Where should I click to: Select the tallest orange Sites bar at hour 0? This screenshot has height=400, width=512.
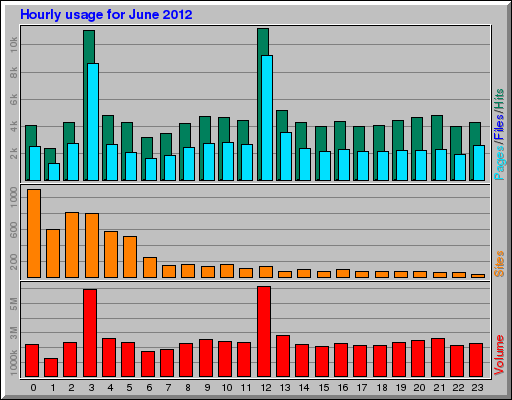(x=34, y=233)
